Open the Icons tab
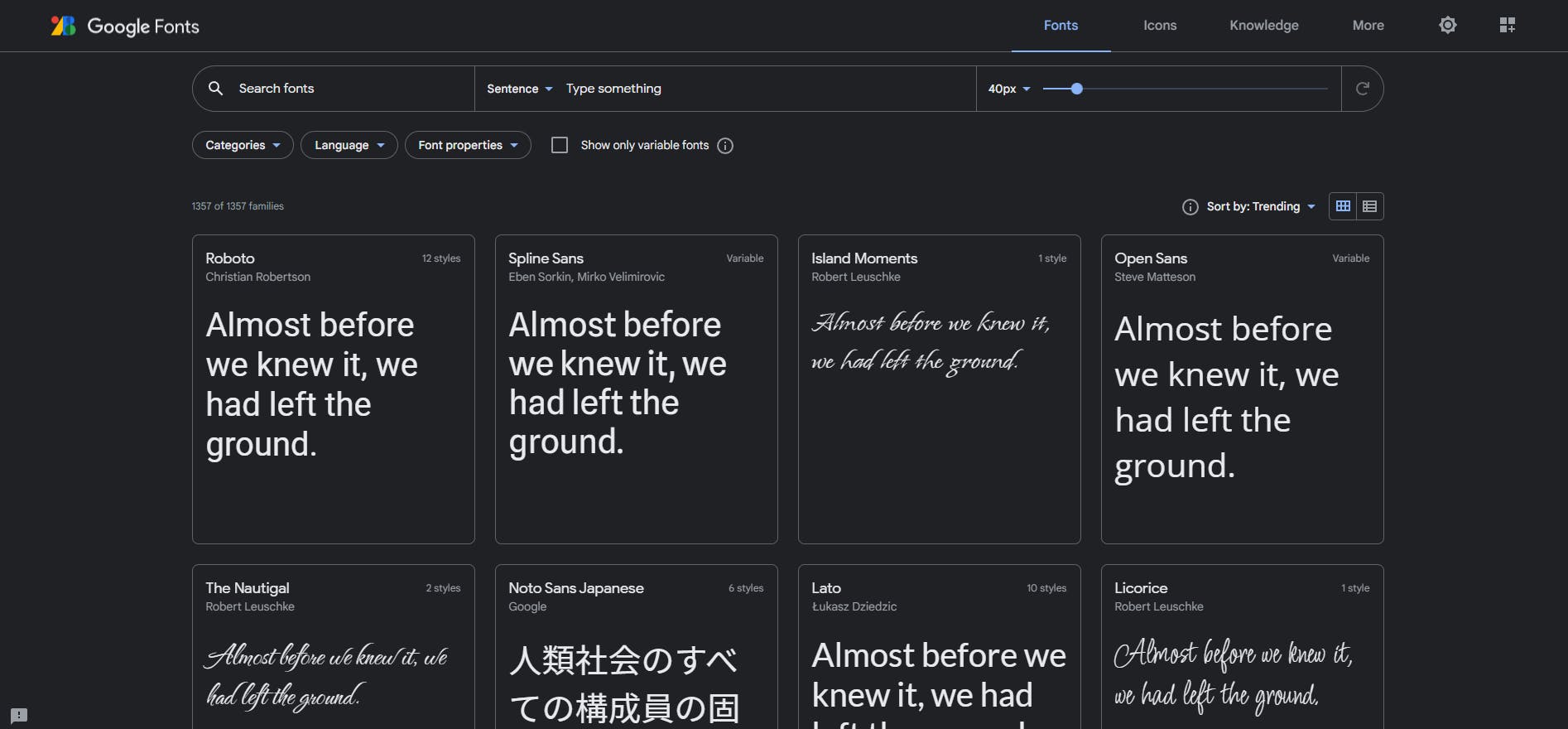The height and width of the screenshot is (729, 1568). [1159, 26]
